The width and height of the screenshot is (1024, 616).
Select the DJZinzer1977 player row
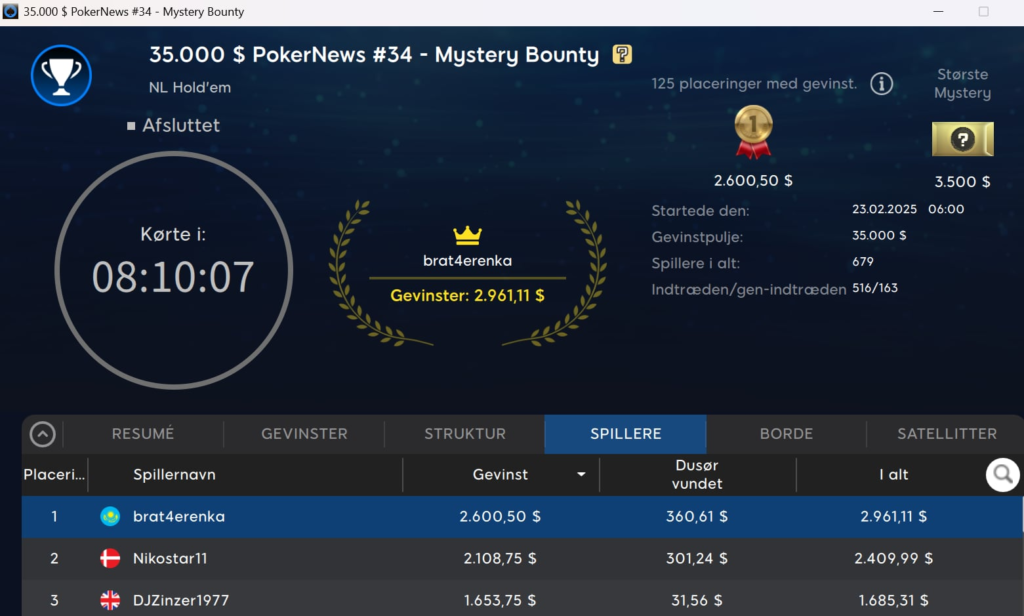pyautogui.click(x=522, y=598)
